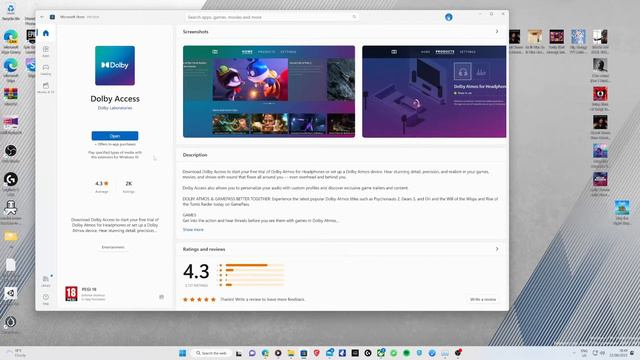Open Movies & TV in the sidebar
This screenshot has width=640, height=360.
pyautogui.click(x=46, y=88)
